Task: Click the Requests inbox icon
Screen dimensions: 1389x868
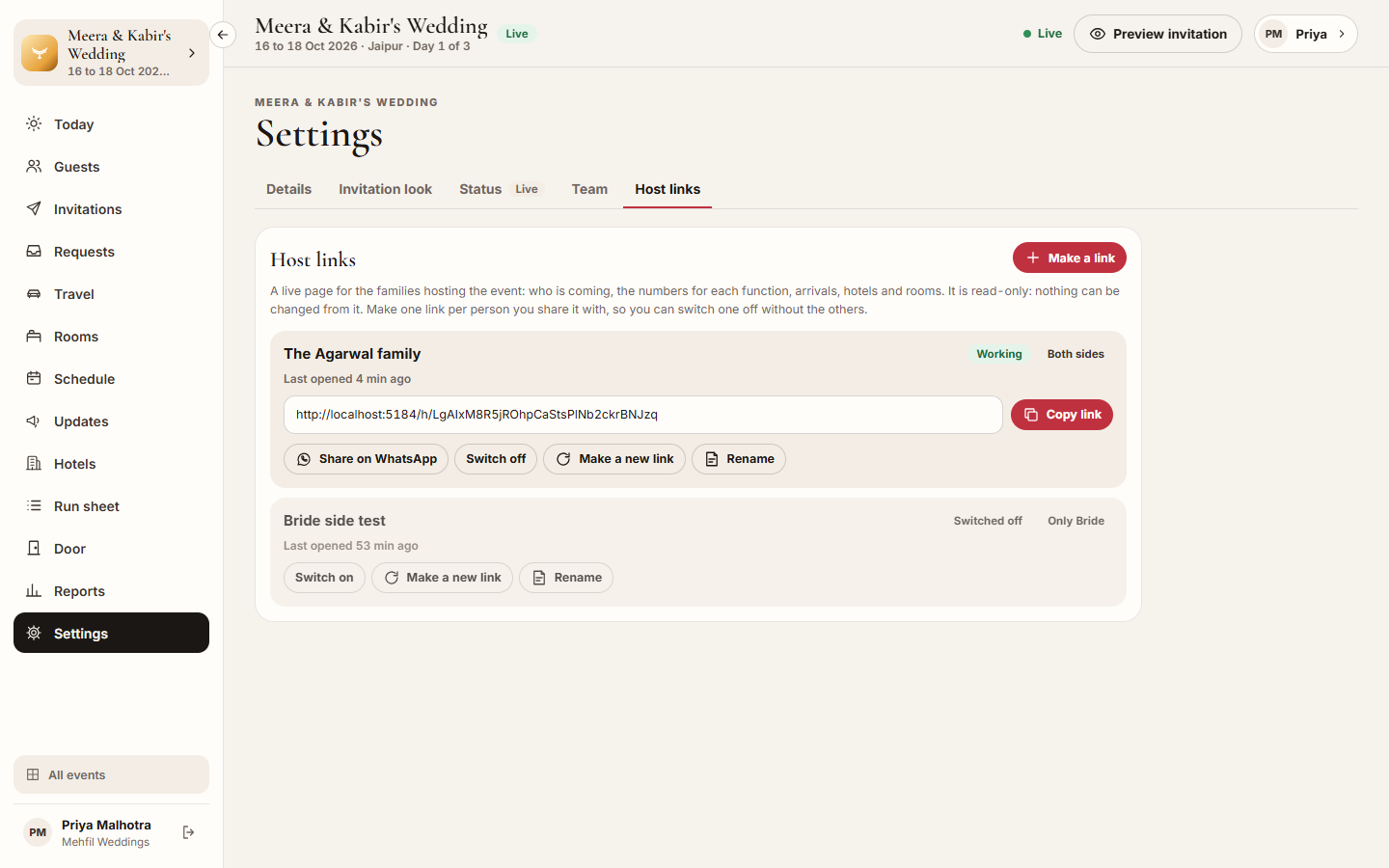Action: pos(34,251)
